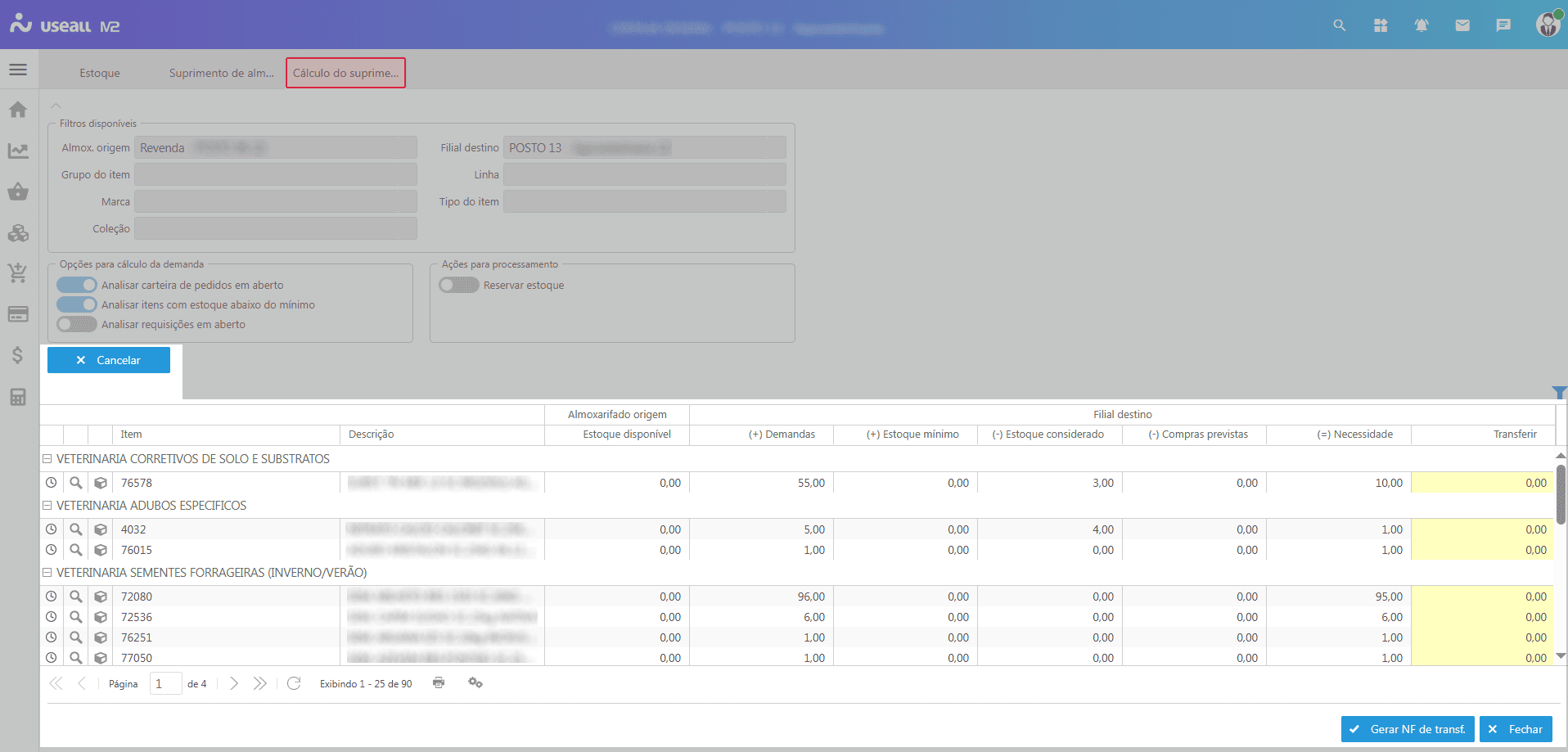
Task: Open Grupo do item field
Action: (x=276, y=174)
